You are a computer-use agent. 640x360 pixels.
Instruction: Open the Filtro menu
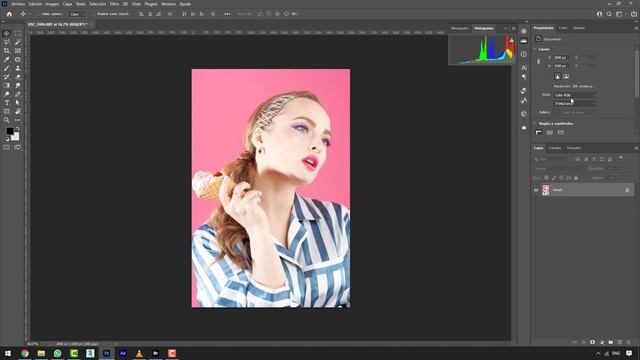(x=114, y=4)
